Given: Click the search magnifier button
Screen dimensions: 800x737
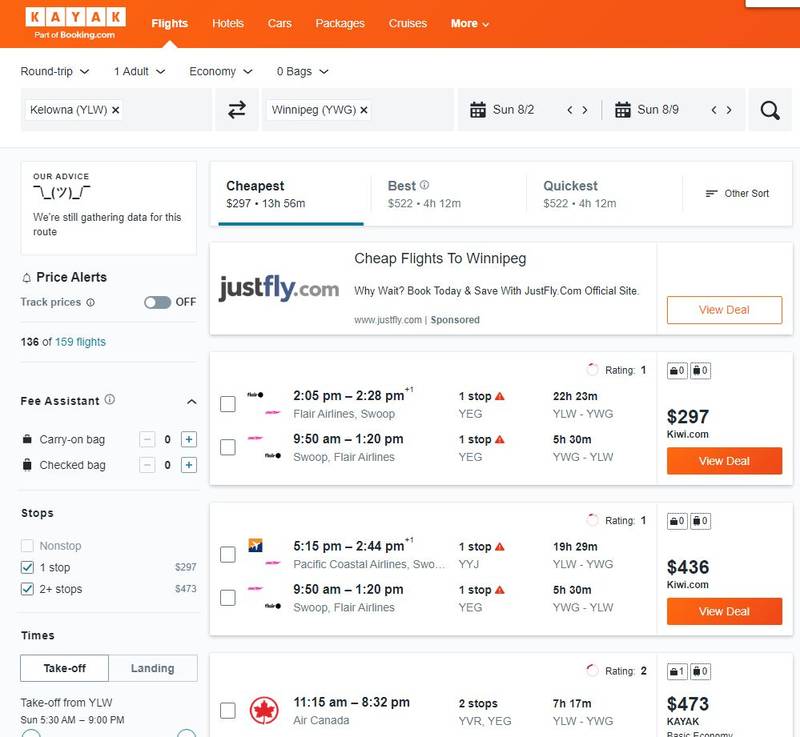Looking at the screenshot, I should (770, 110).
